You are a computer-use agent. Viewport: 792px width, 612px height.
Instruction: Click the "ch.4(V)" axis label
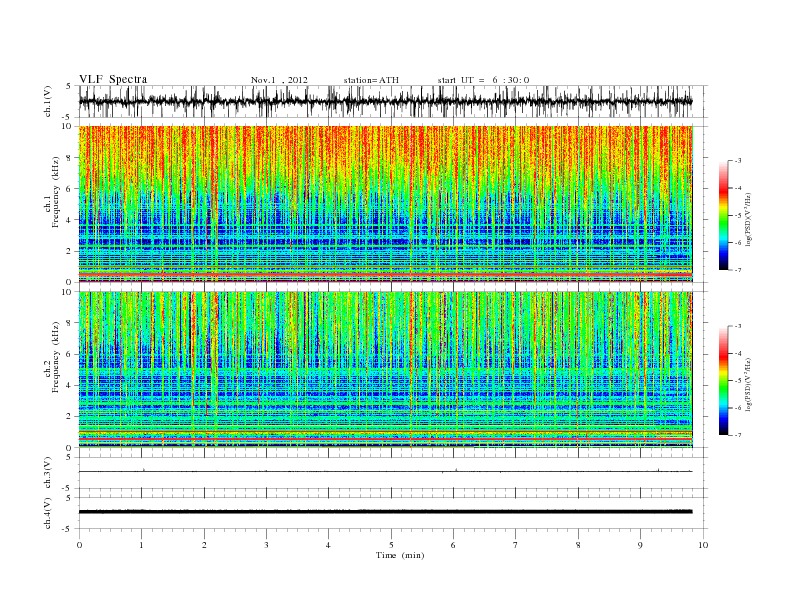tap(48, 513)
